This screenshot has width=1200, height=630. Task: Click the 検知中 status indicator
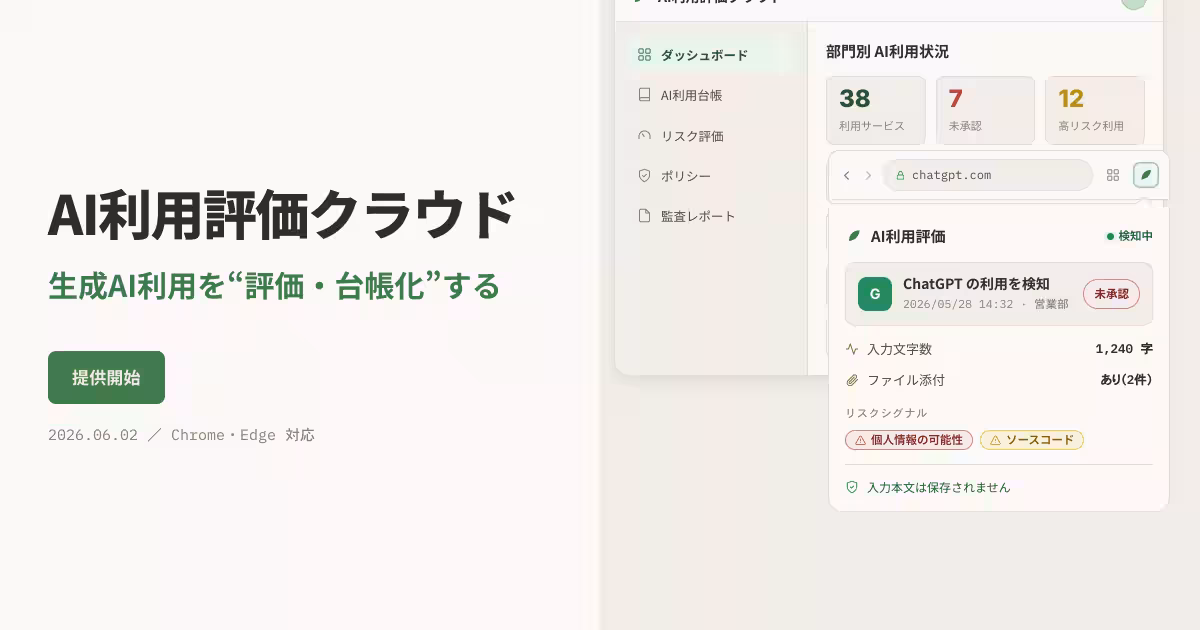point(1129,236)
